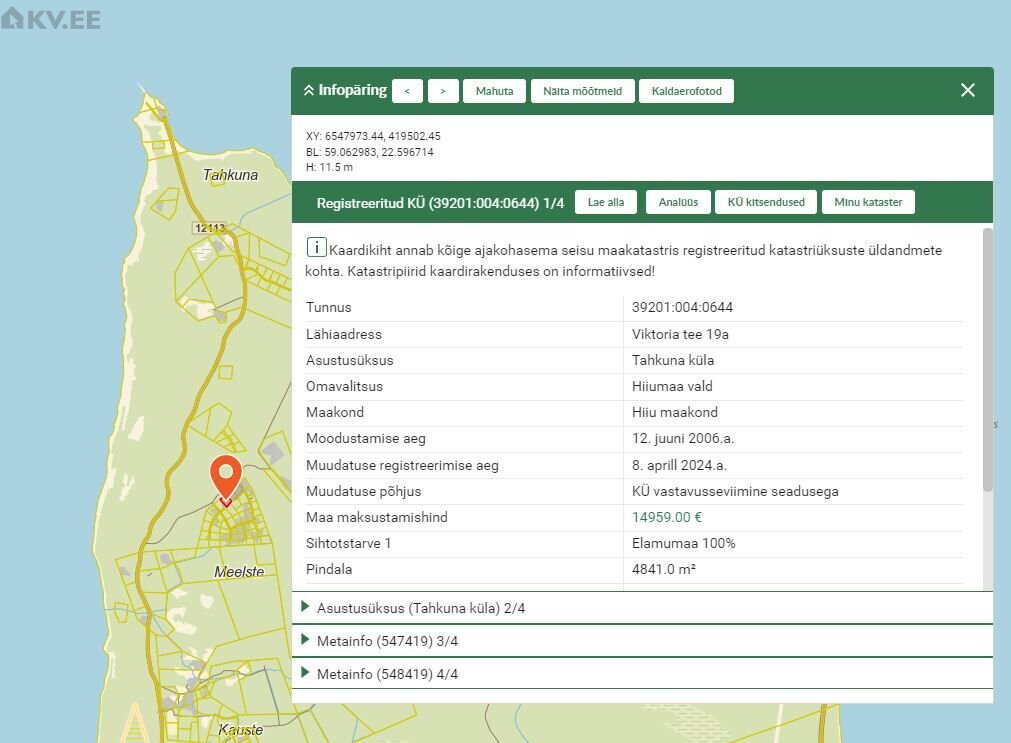Expand Metainfo (548419) 4/4 section

point(387,674)
